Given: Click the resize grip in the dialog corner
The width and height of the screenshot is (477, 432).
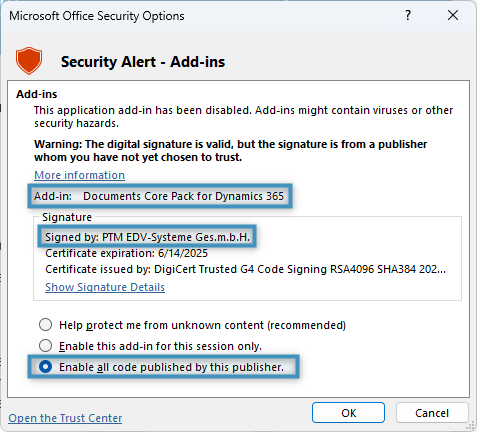Looking at the screenshot, I should coord(471,425).
